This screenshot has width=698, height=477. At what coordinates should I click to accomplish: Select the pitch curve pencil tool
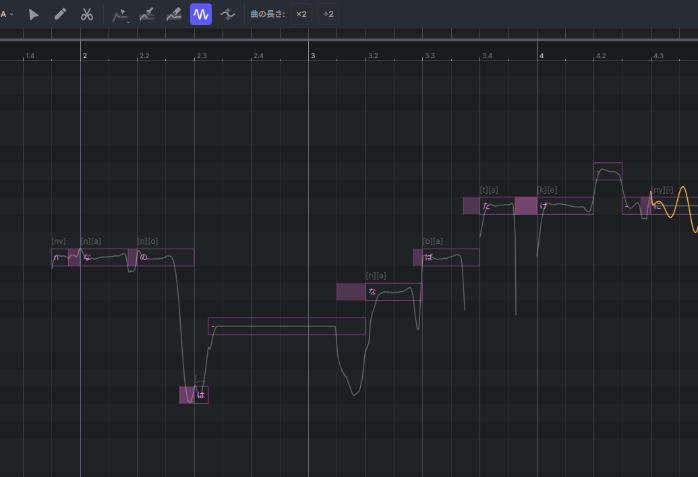tap(147, 15)
